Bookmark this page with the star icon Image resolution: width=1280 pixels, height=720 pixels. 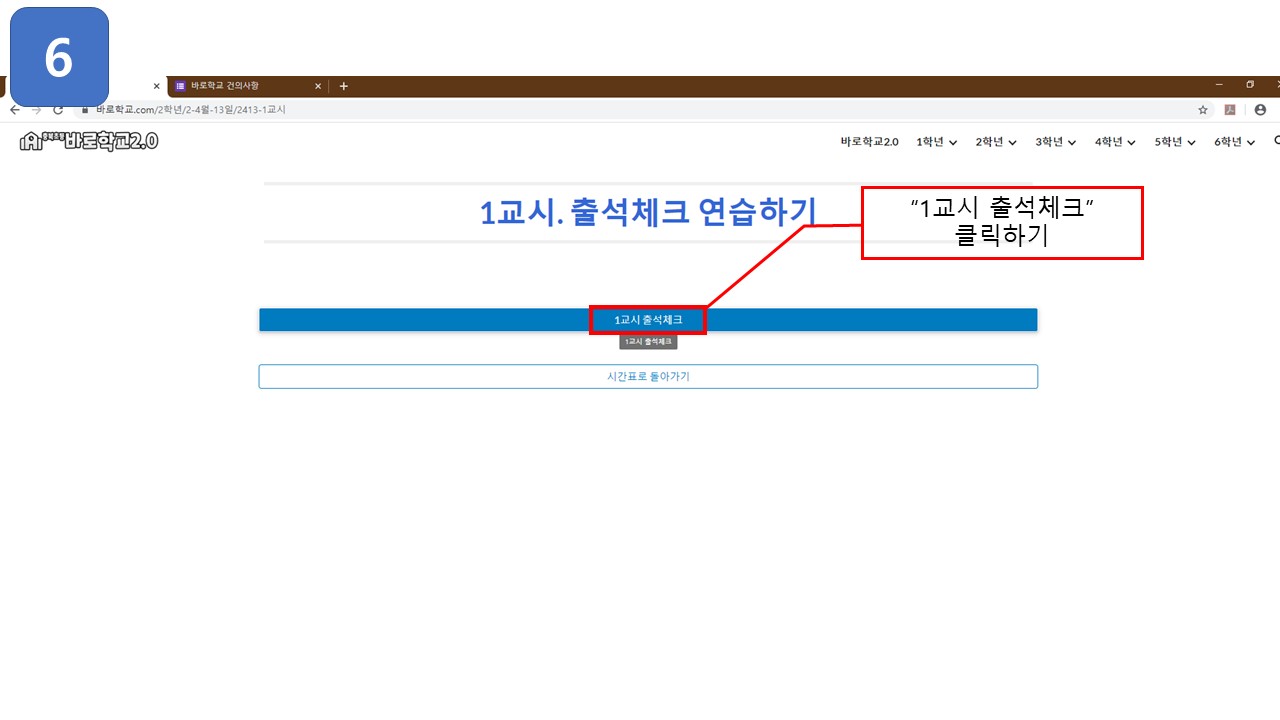pyautogui.click(x=1203, y=110)
